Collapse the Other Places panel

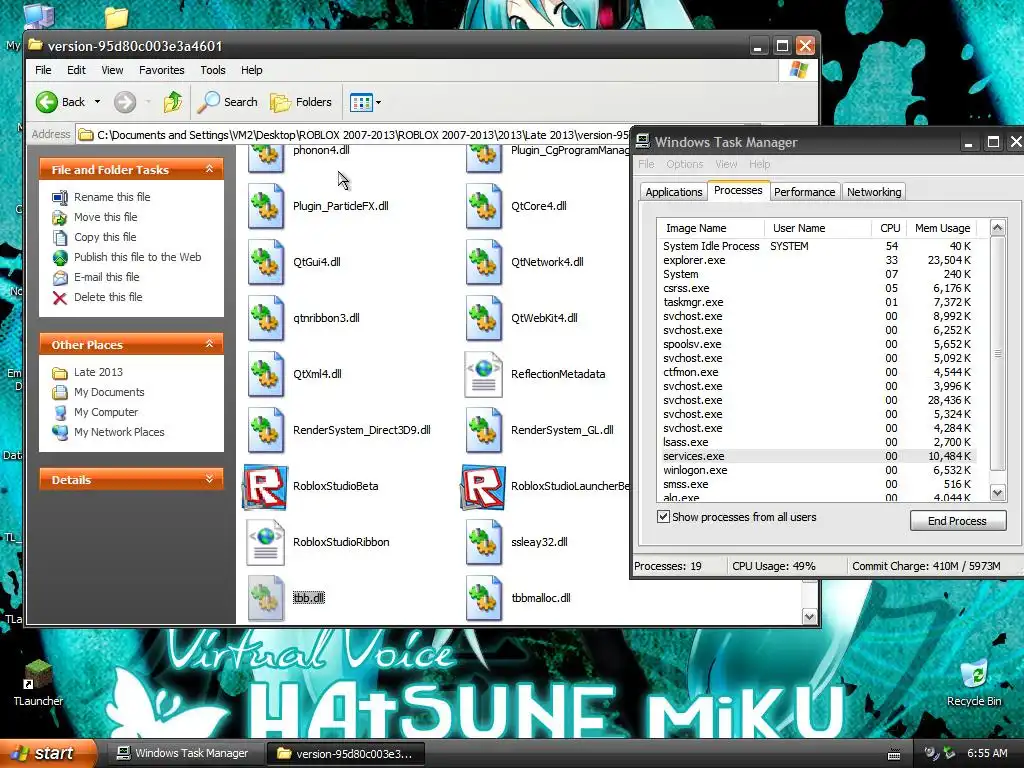[209, 344]
